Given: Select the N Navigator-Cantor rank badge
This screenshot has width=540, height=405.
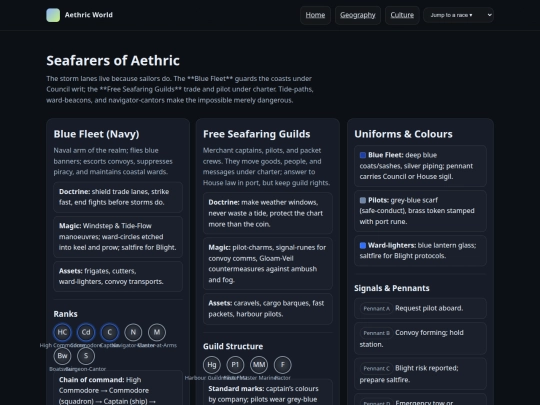Looking at the screenshot, I should (133, 332).
